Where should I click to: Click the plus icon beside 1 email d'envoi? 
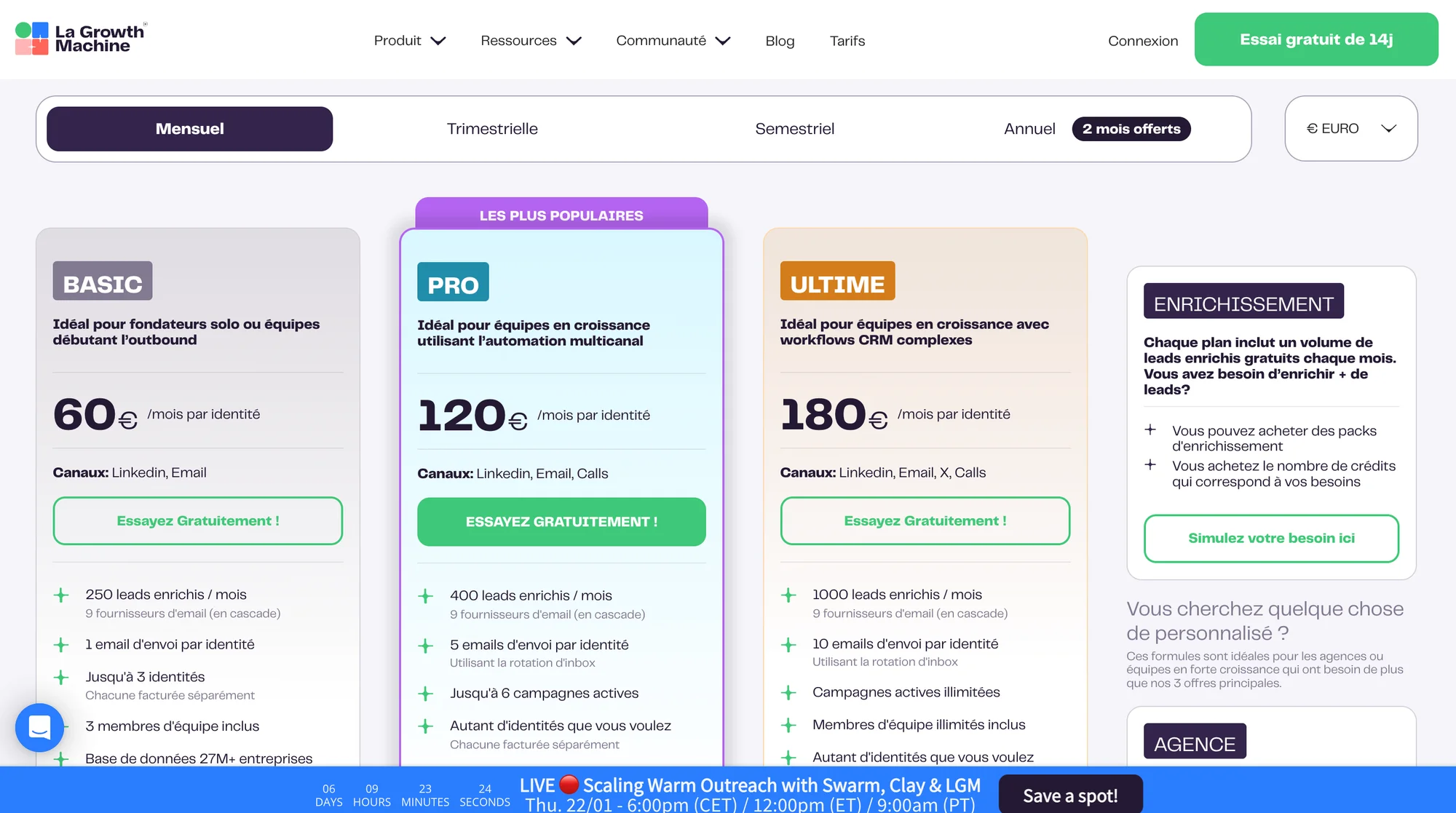[x=61, y=645]
